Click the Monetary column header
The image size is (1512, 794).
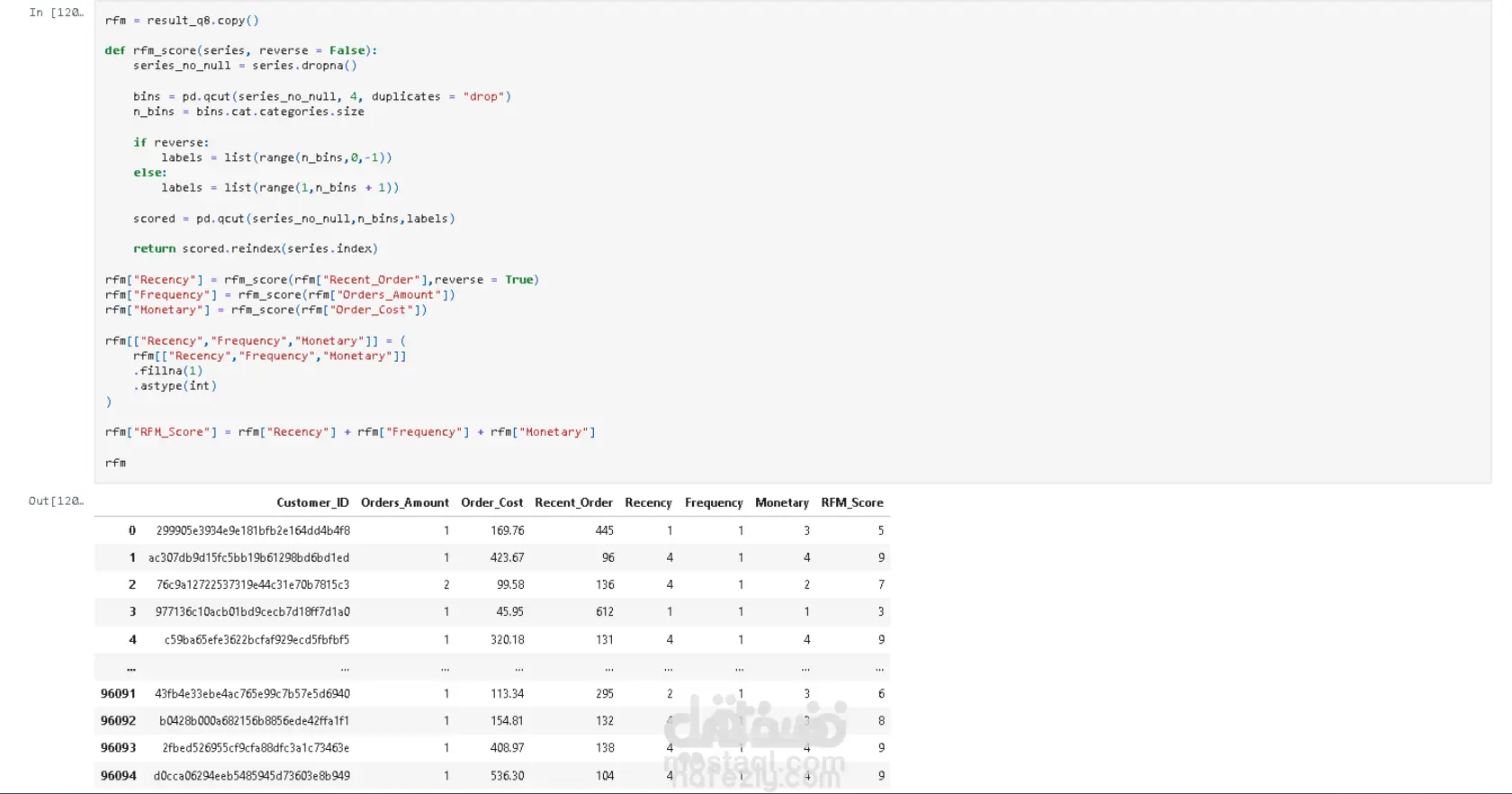(781, 503)
